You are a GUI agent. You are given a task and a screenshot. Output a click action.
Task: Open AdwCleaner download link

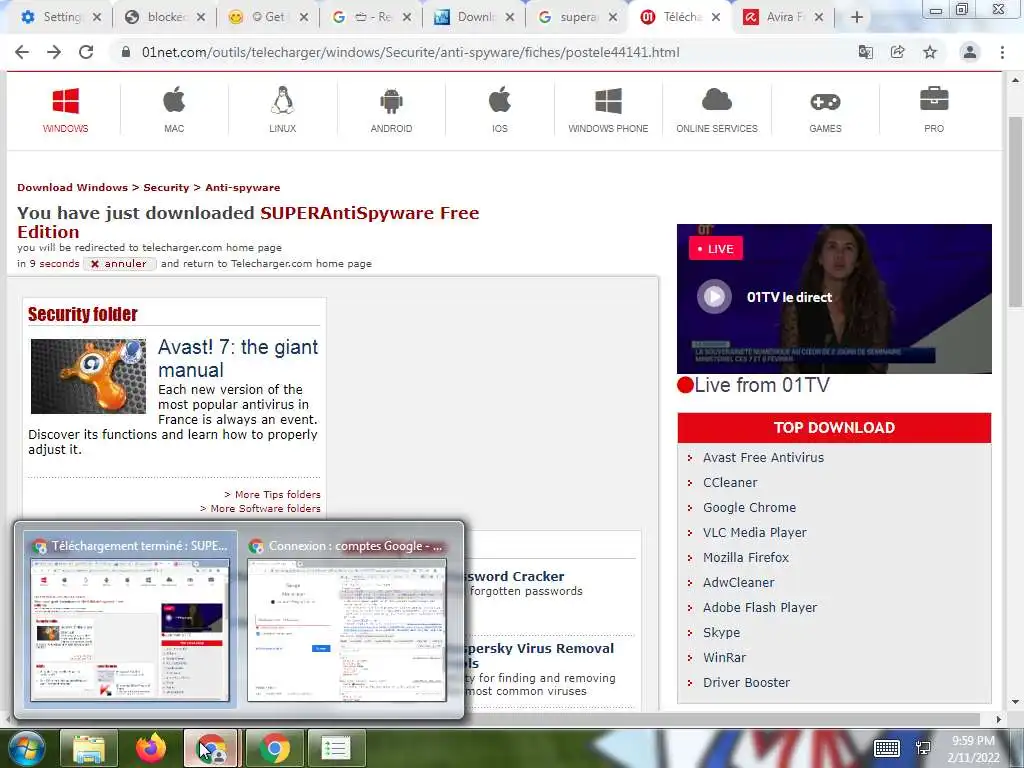pyautogui.click(x=738, y=582)
